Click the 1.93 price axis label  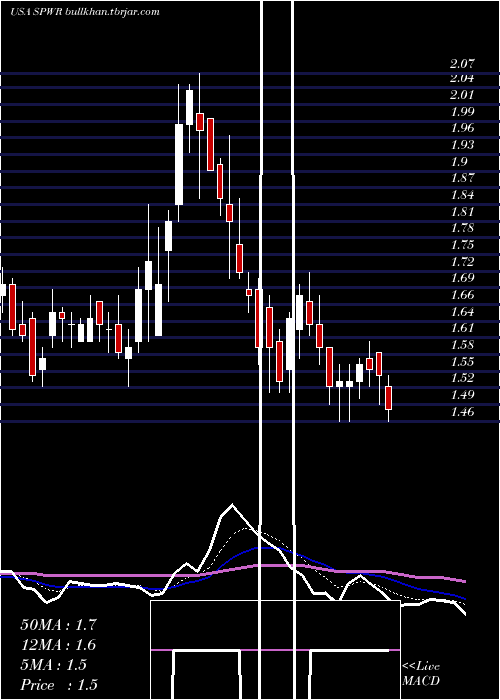point(462,145)
